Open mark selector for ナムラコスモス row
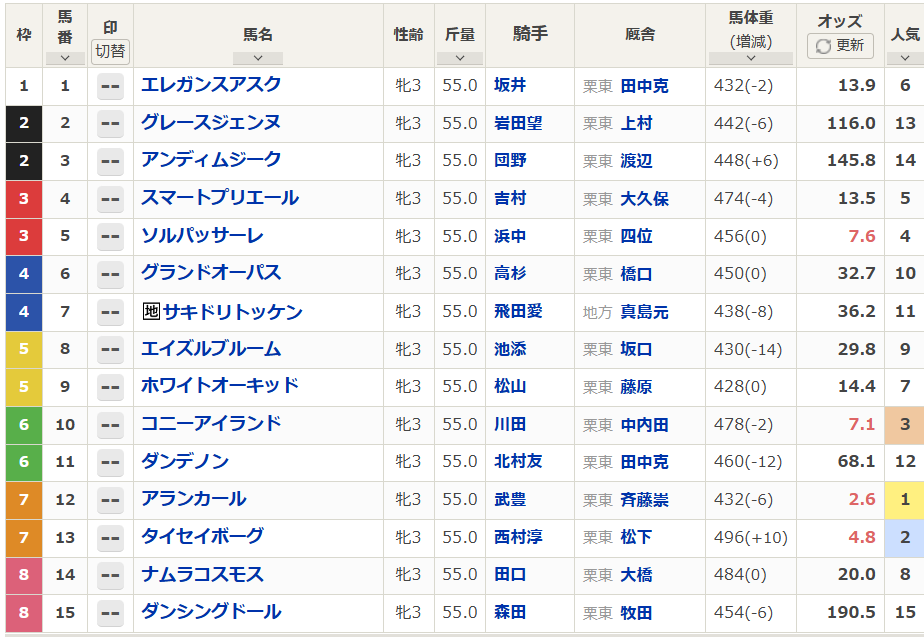The width and height of the screenshot is (924, 637). tap(110, 576)
